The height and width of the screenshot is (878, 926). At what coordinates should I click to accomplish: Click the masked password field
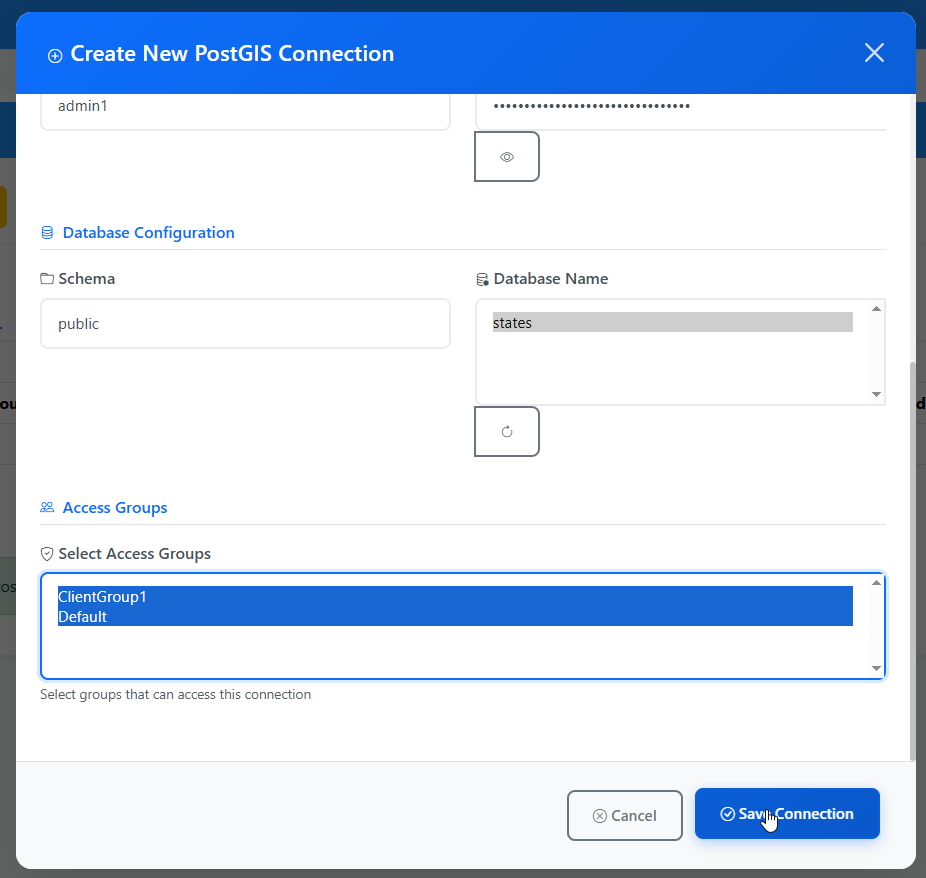click(x=680, y=109)
